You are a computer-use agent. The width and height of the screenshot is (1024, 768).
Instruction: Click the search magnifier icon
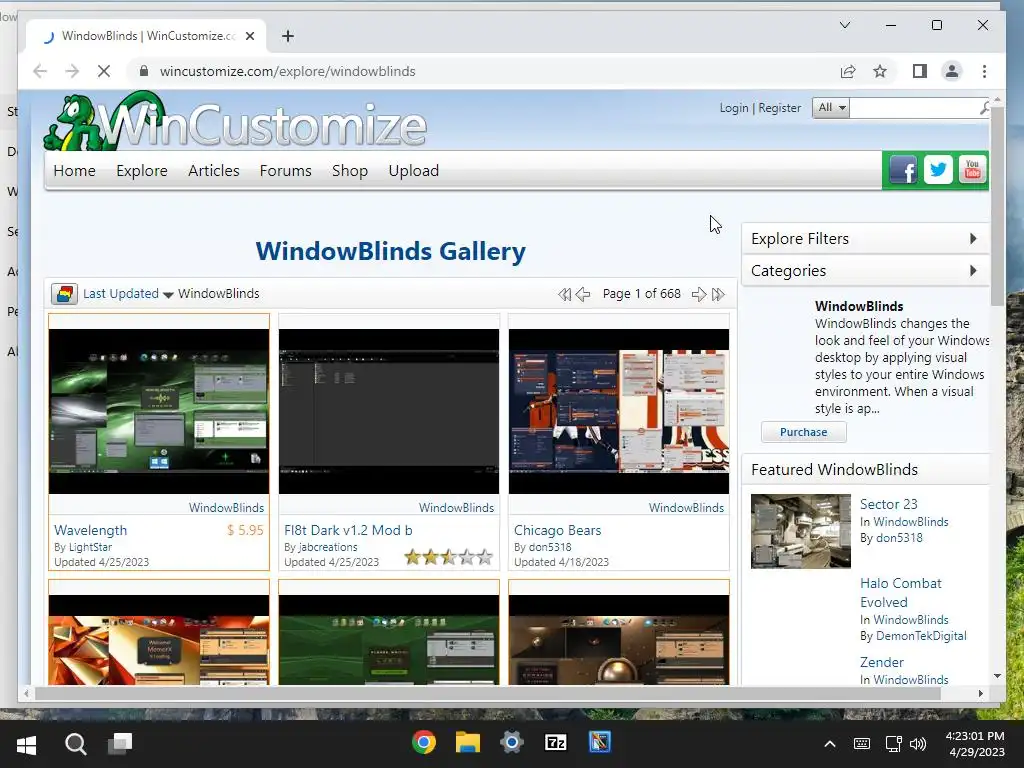[x=985, y=108]
